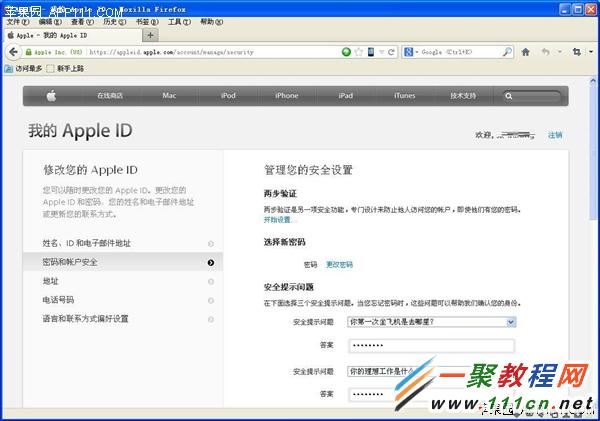Click scrollbar up arrow at page top

pyautogui.click(x=593, y=80)
